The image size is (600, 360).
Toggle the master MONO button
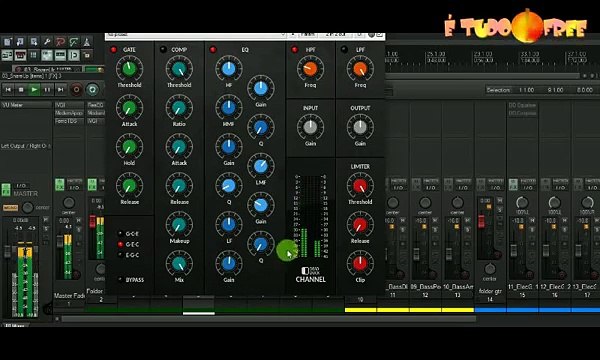[10, 208]
